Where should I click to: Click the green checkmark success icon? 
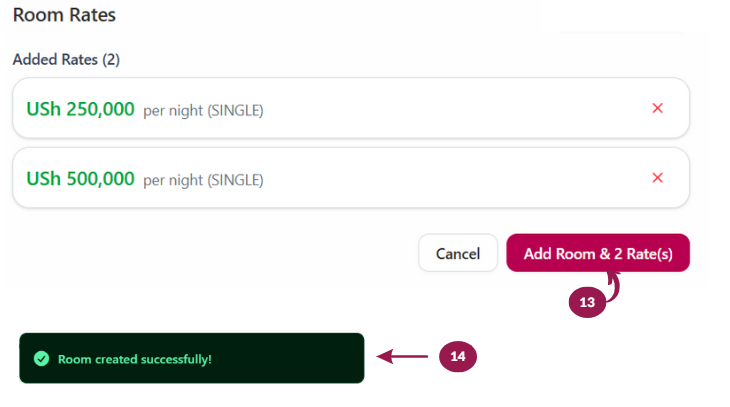pyautogui.click(x=41, y=358)
